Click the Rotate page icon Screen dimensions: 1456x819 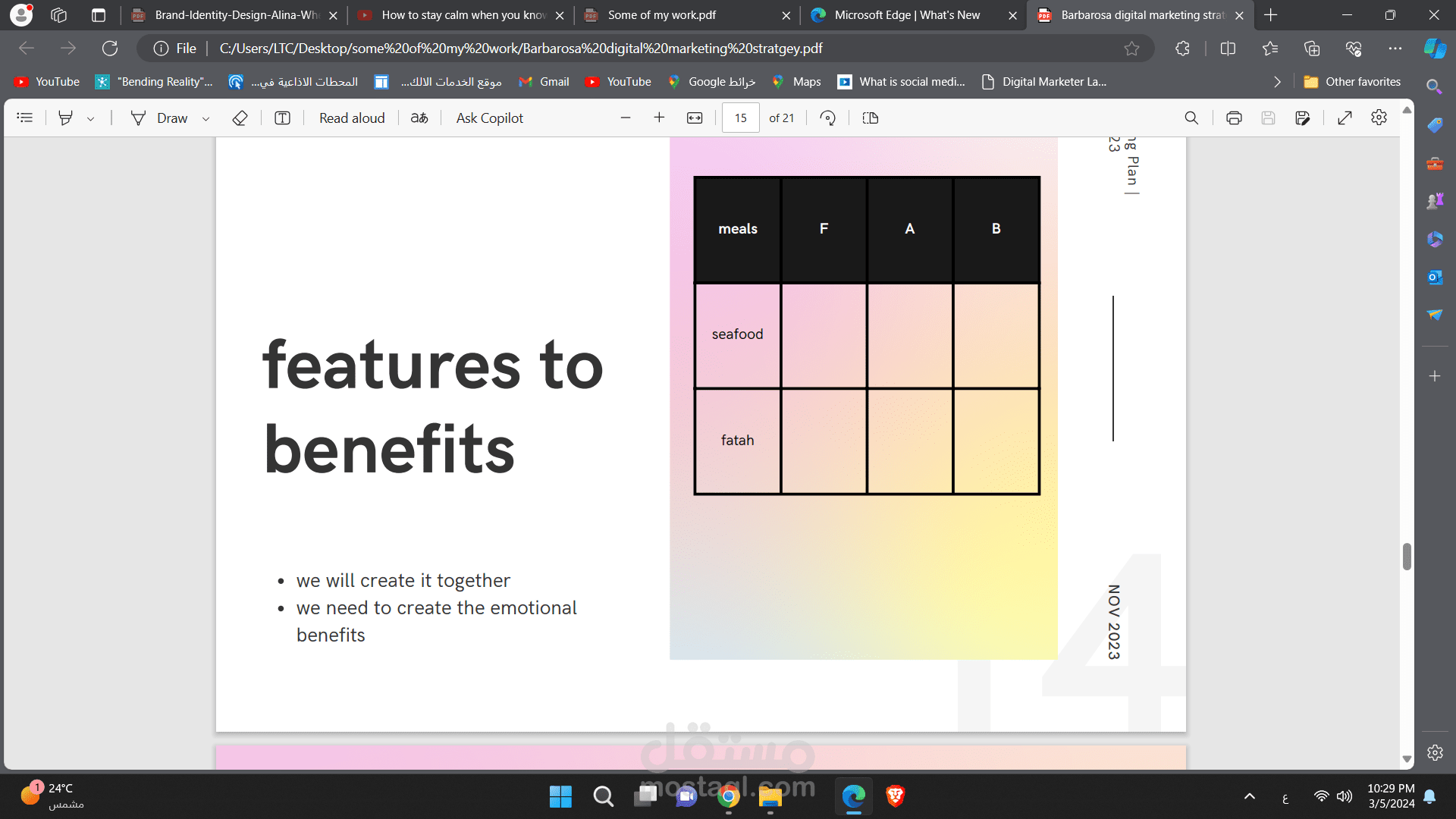point(828,118)
